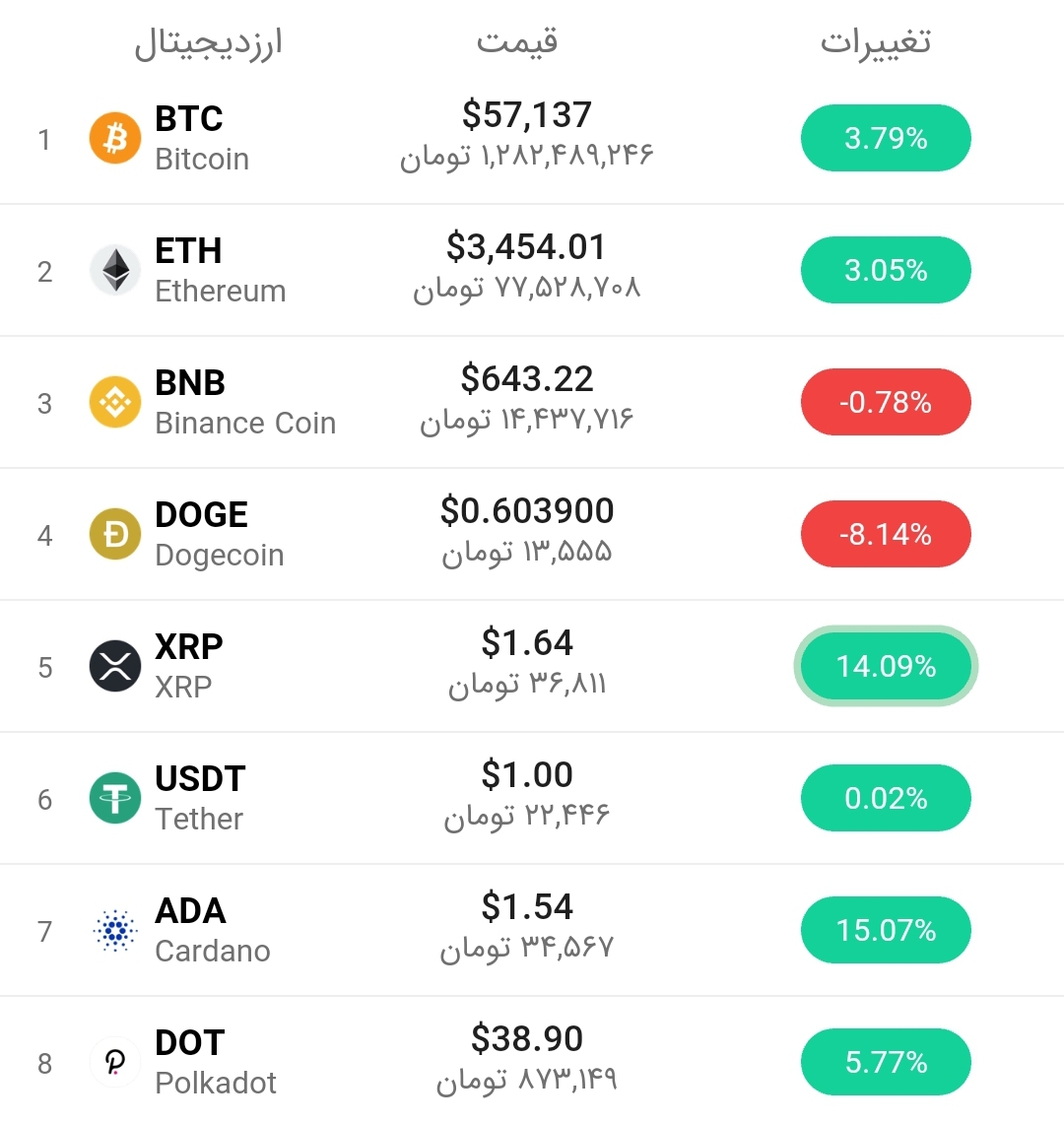The image size is (1064, 1123).
Task: Click Bitcoin's 3.79% change badge
Action: tap(886, 138)
